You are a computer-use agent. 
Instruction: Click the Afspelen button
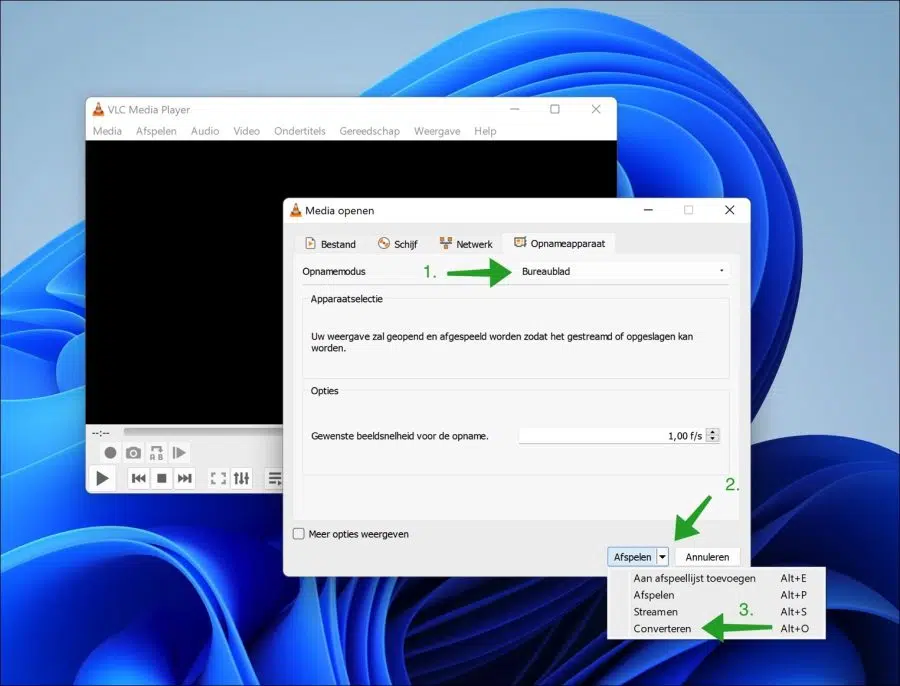tap(632, 557)
